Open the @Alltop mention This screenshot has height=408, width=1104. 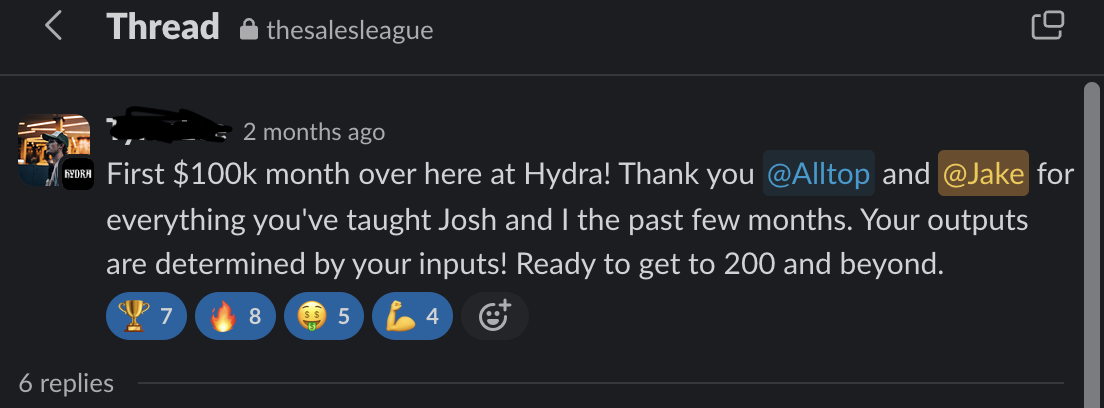(819, 175)
